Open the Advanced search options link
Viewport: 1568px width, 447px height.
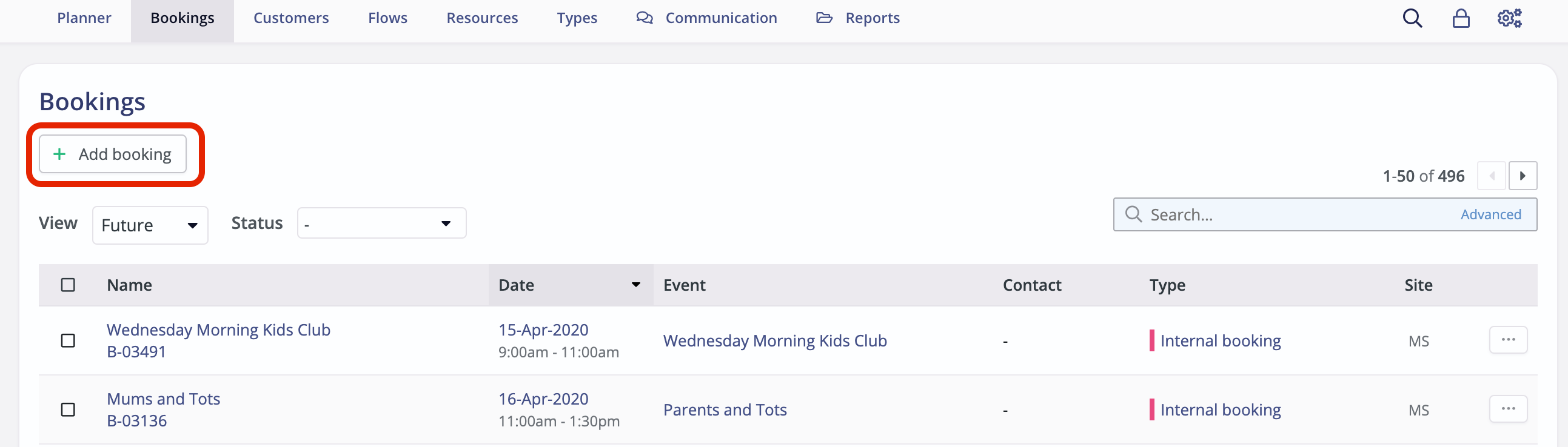1491,214
